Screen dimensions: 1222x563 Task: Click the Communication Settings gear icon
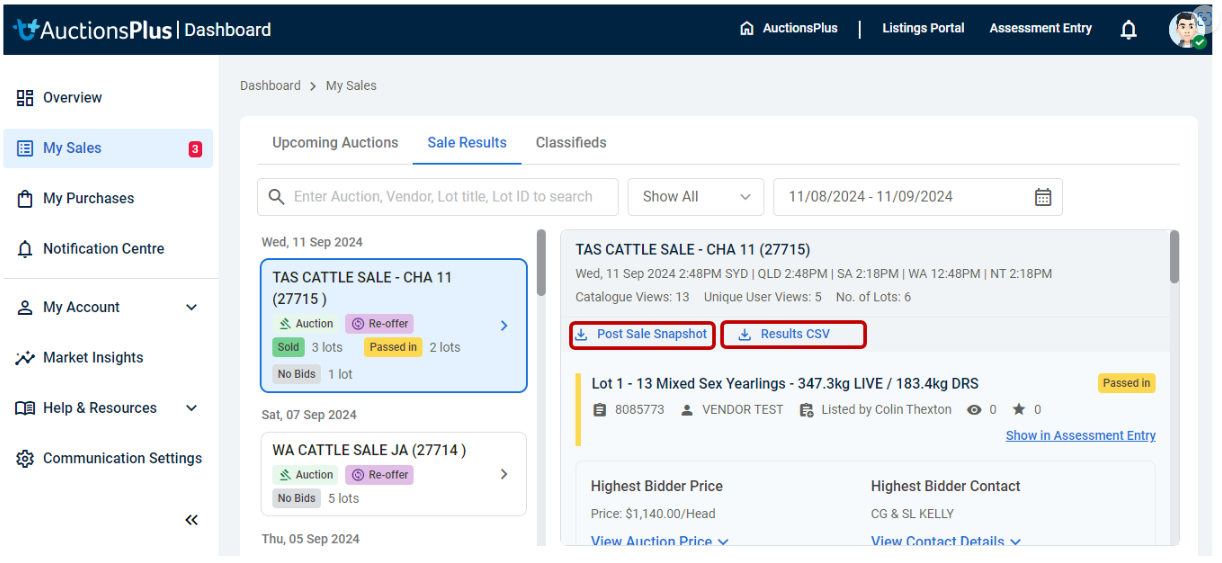25,459
